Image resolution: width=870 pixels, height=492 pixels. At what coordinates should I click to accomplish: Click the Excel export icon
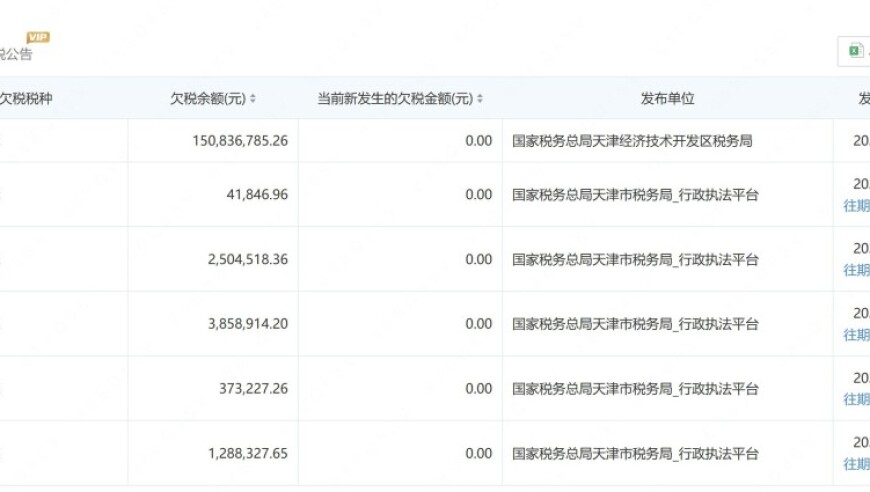856,51
